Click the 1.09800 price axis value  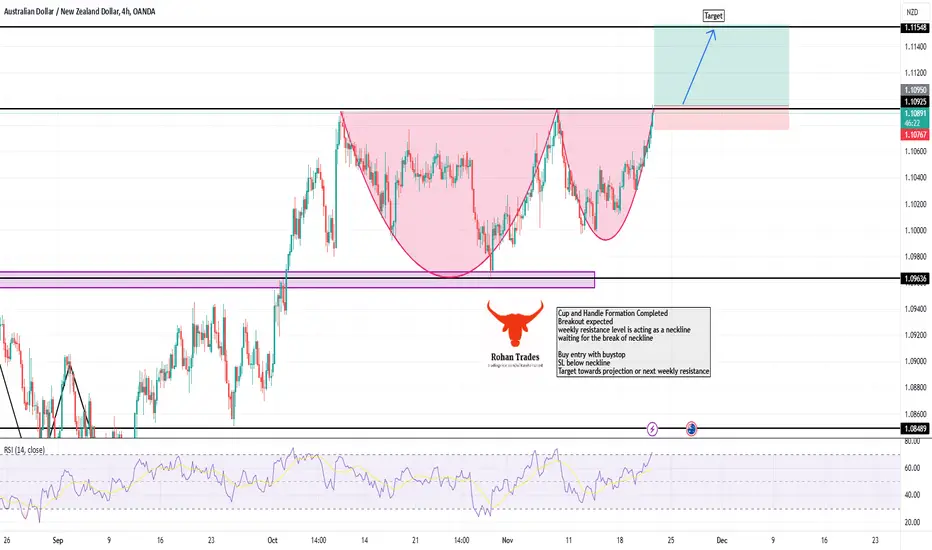[x=915, y=257]
